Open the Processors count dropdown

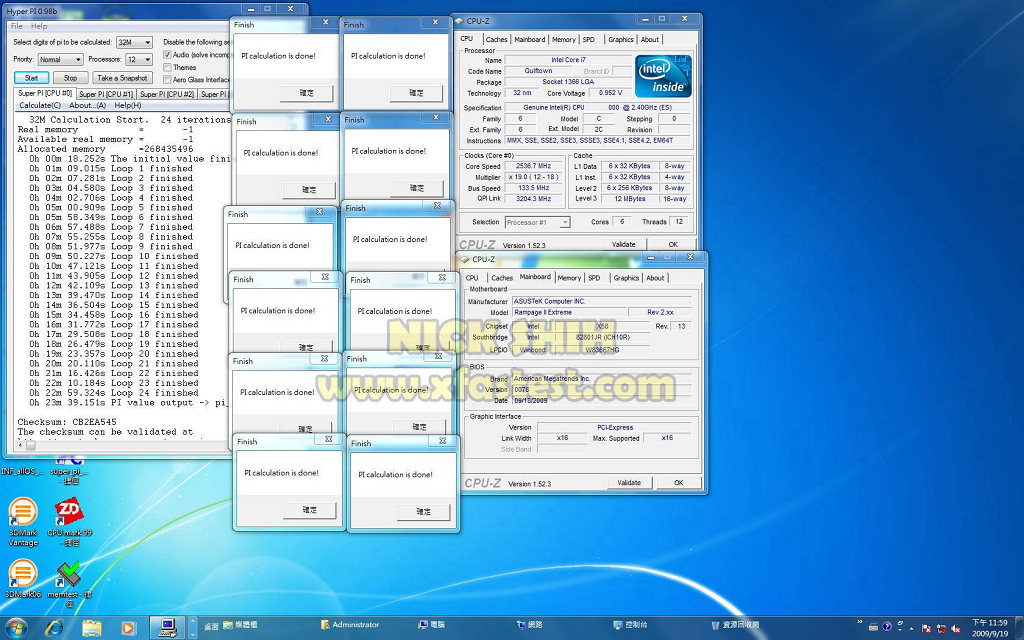(x=147, y=60)
